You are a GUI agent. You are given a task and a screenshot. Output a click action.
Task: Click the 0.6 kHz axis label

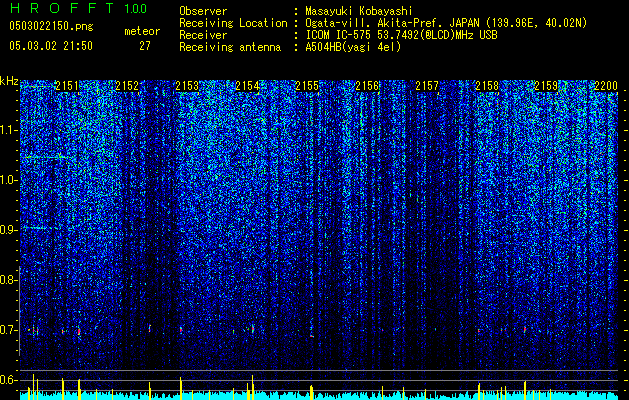[8, 380]
